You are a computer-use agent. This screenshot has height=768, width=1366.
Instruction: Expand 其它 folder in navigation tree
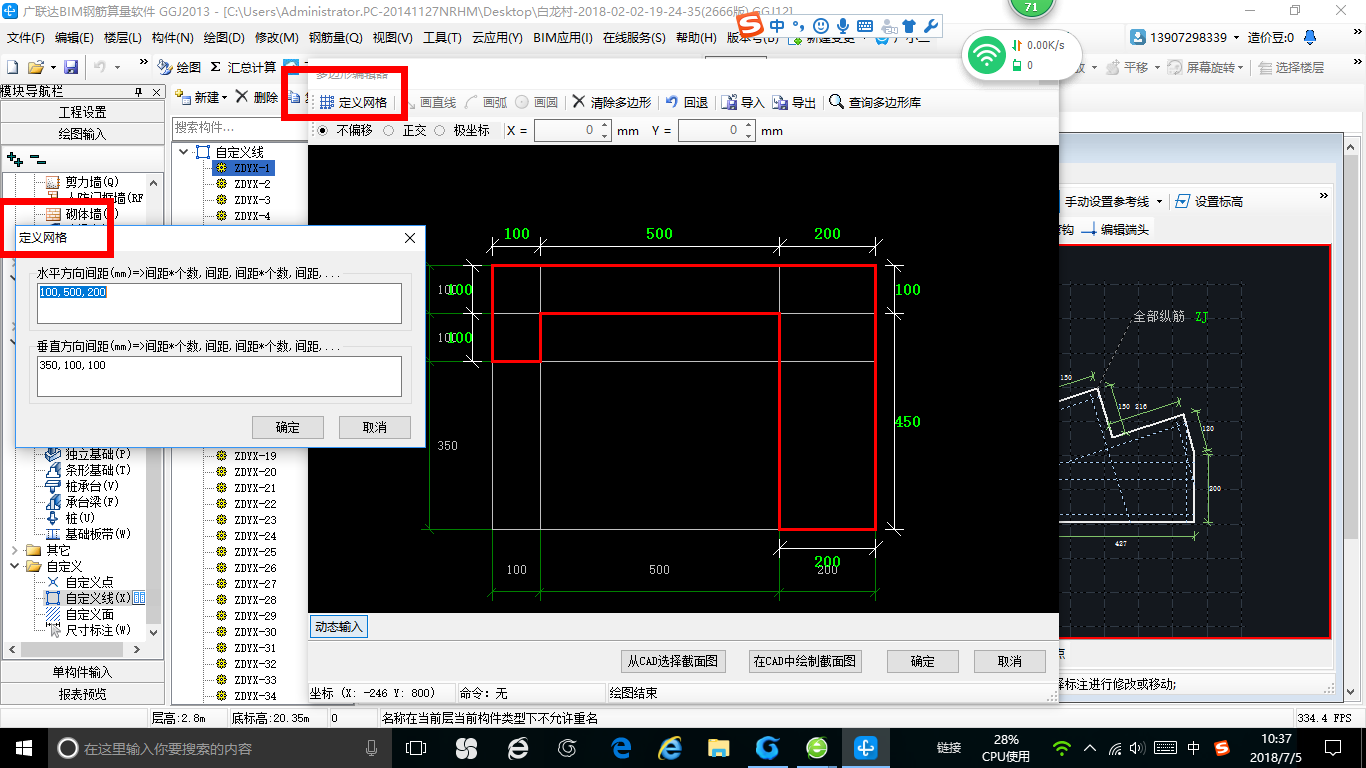(x=14, y=550)
